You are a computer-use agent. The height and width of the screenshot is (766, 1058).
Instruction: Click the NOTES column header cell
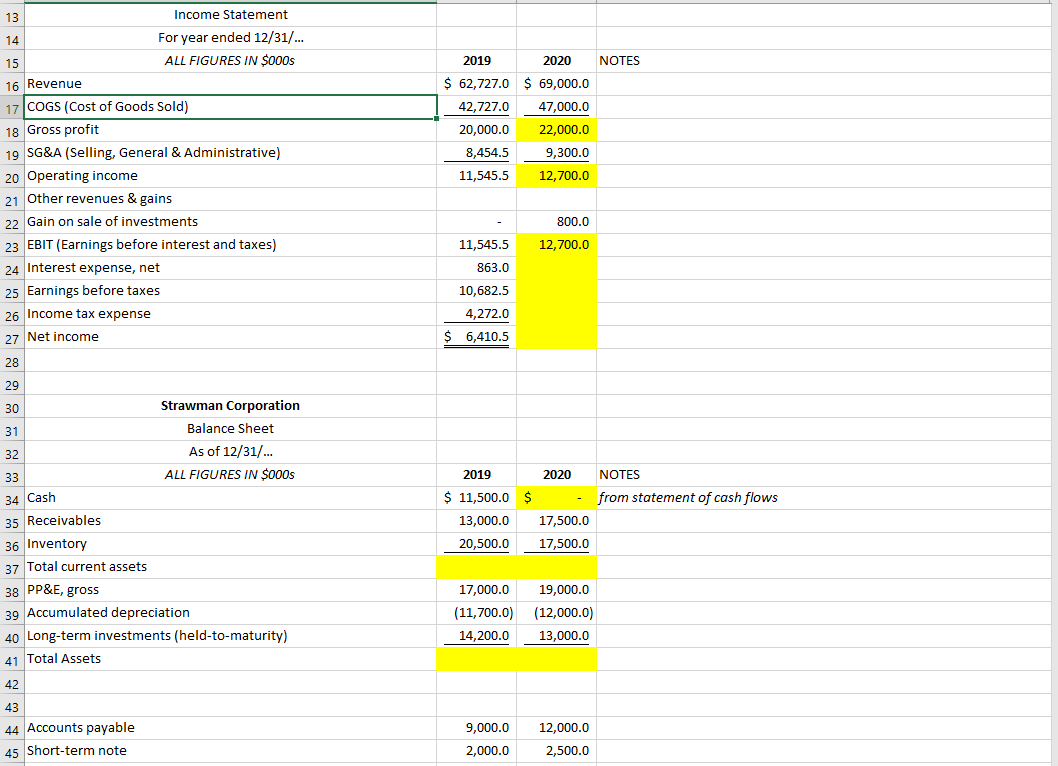point(620,60)
